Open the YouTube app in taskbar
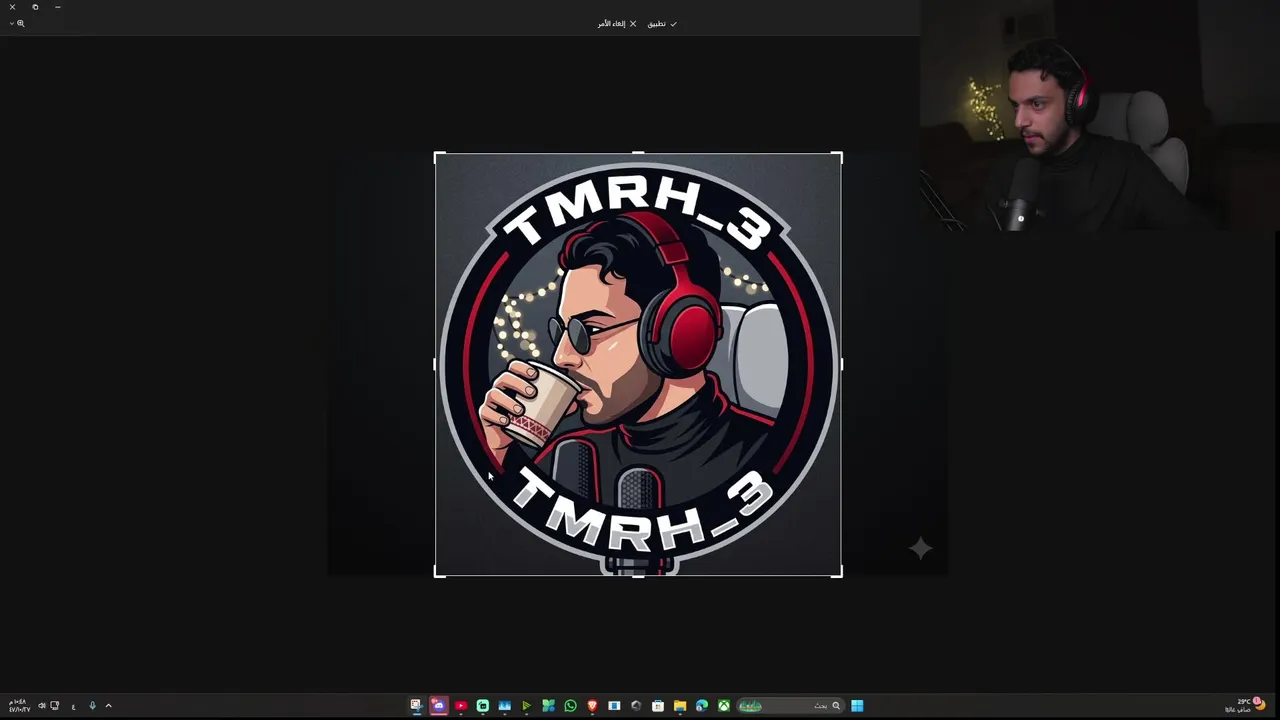This screenshot has width=1280, height=720. 461,705
